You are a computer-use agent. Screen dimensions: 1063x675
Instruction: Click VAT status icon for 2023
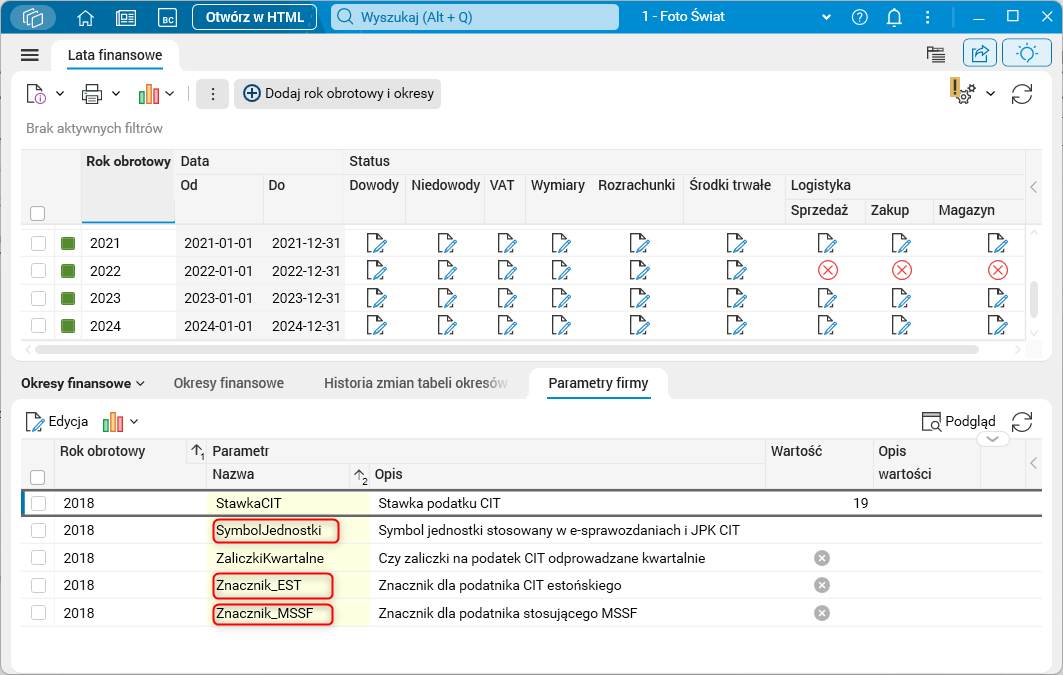point(506,298)
